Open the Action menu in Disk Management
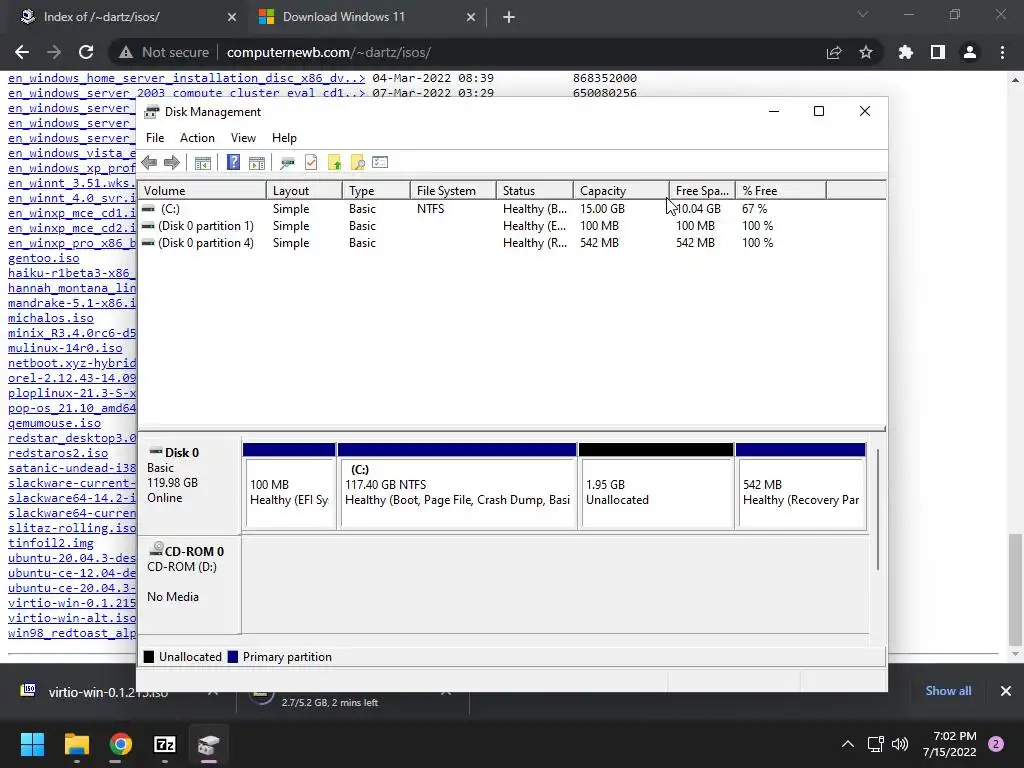Image resolution: width=1024 pixels, height=768 pixels. pyautogui.click(x=197, y=138)
